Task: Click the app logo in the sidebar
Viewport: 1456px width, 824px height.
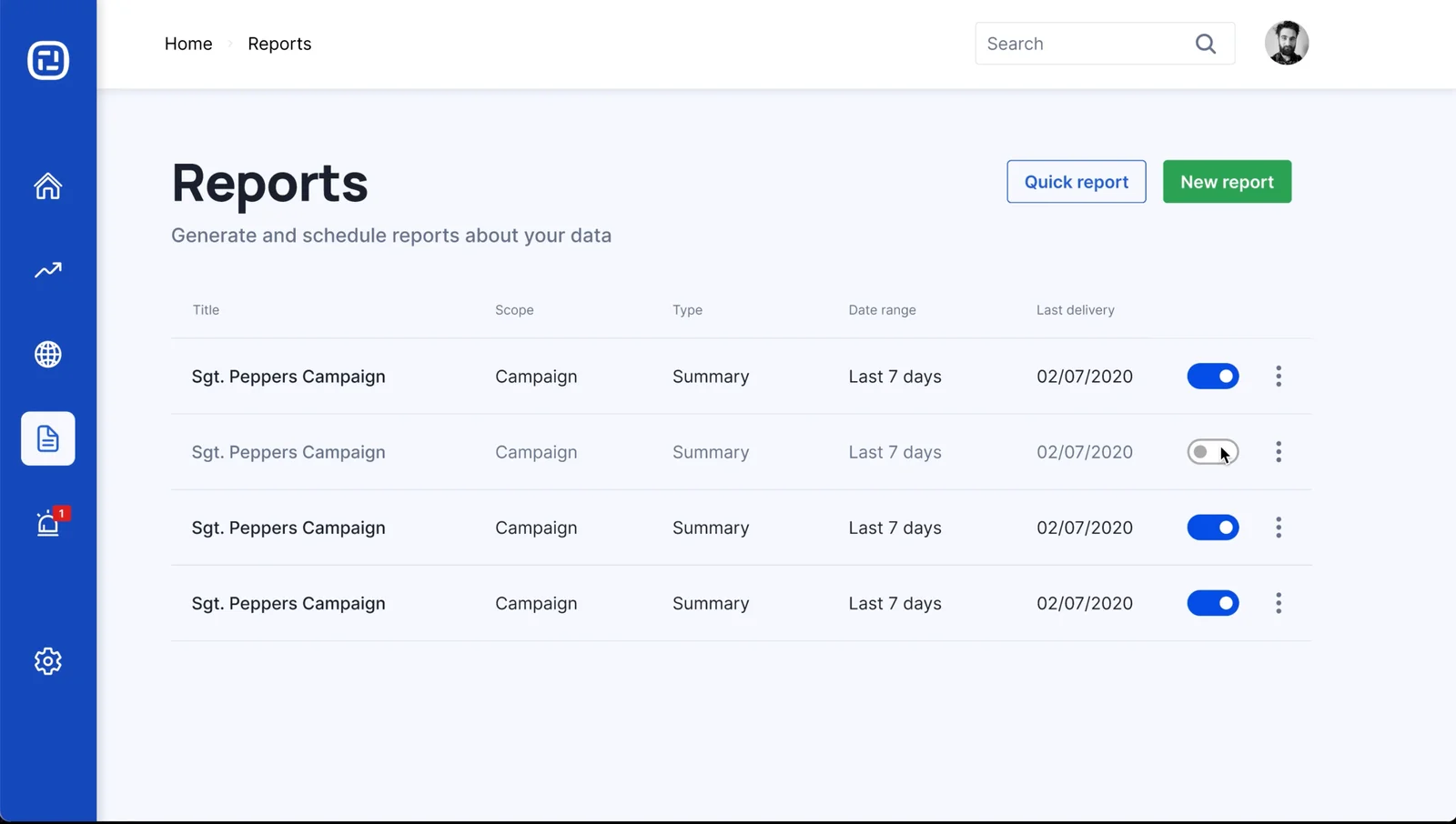Action: coord(47,61)
